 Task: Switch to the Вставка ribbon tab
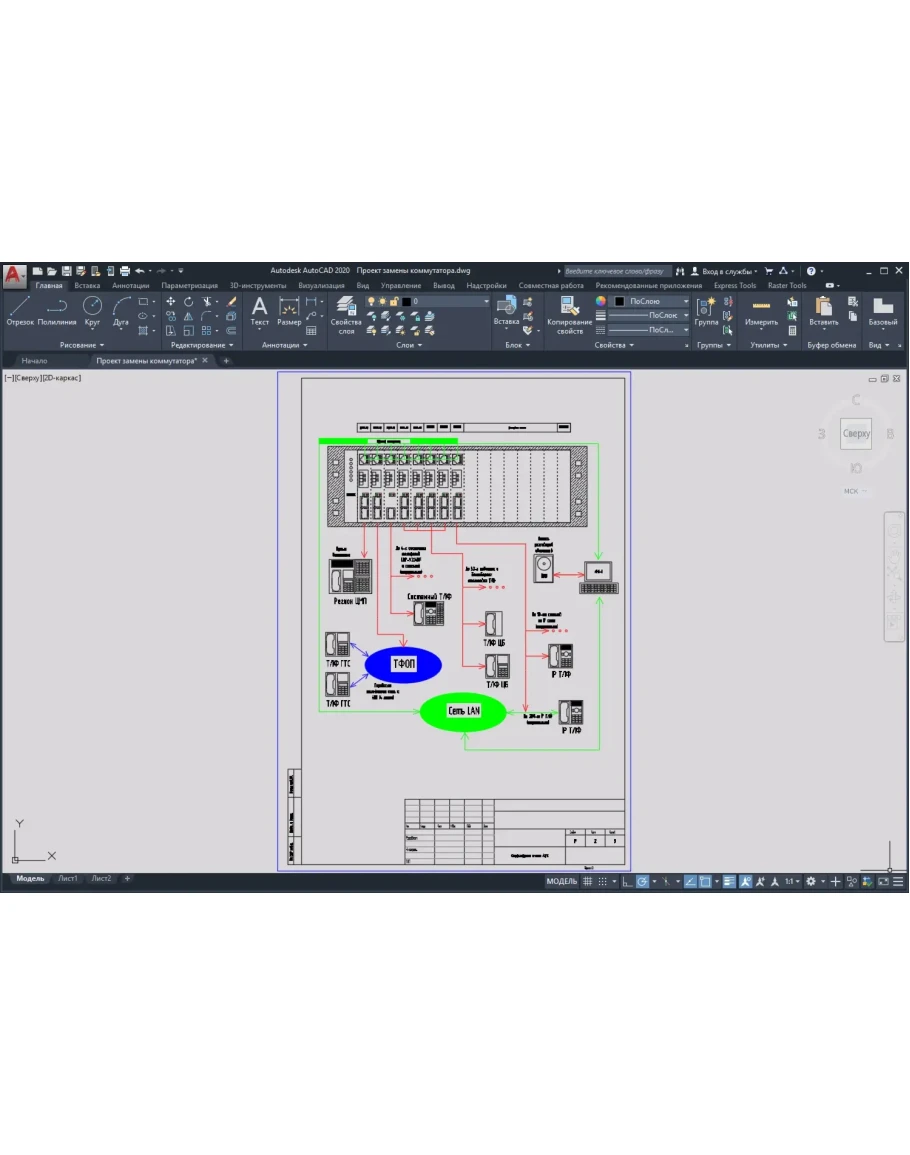click(x=87, y=285)
